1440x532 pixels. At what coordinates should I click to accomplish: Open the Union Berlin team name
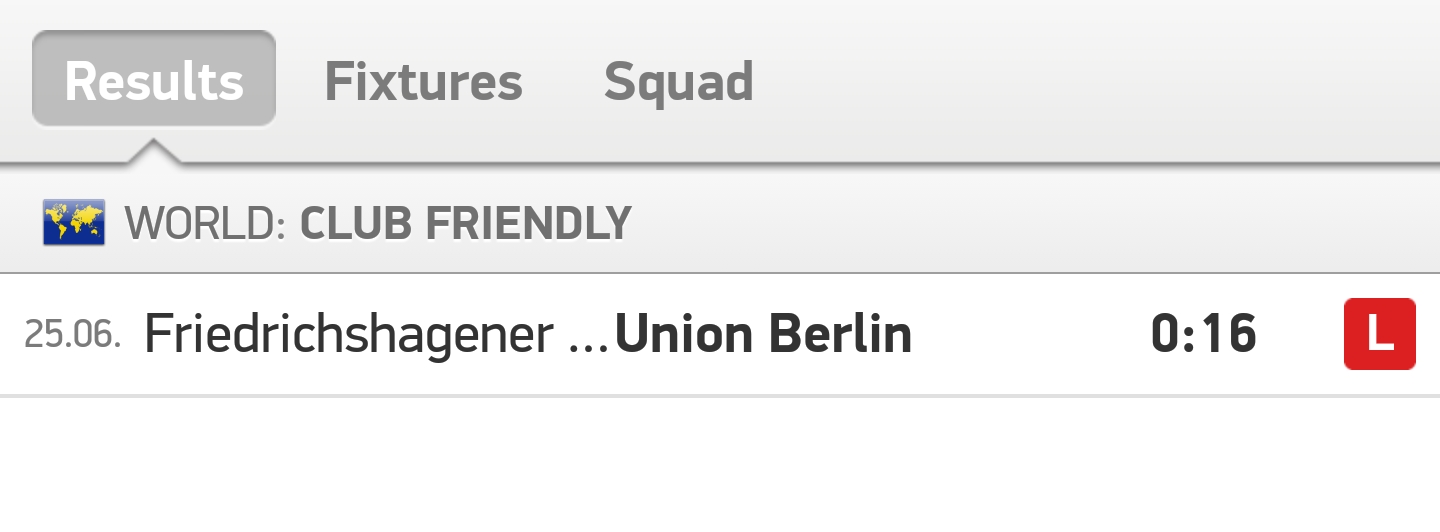[763, 334]
